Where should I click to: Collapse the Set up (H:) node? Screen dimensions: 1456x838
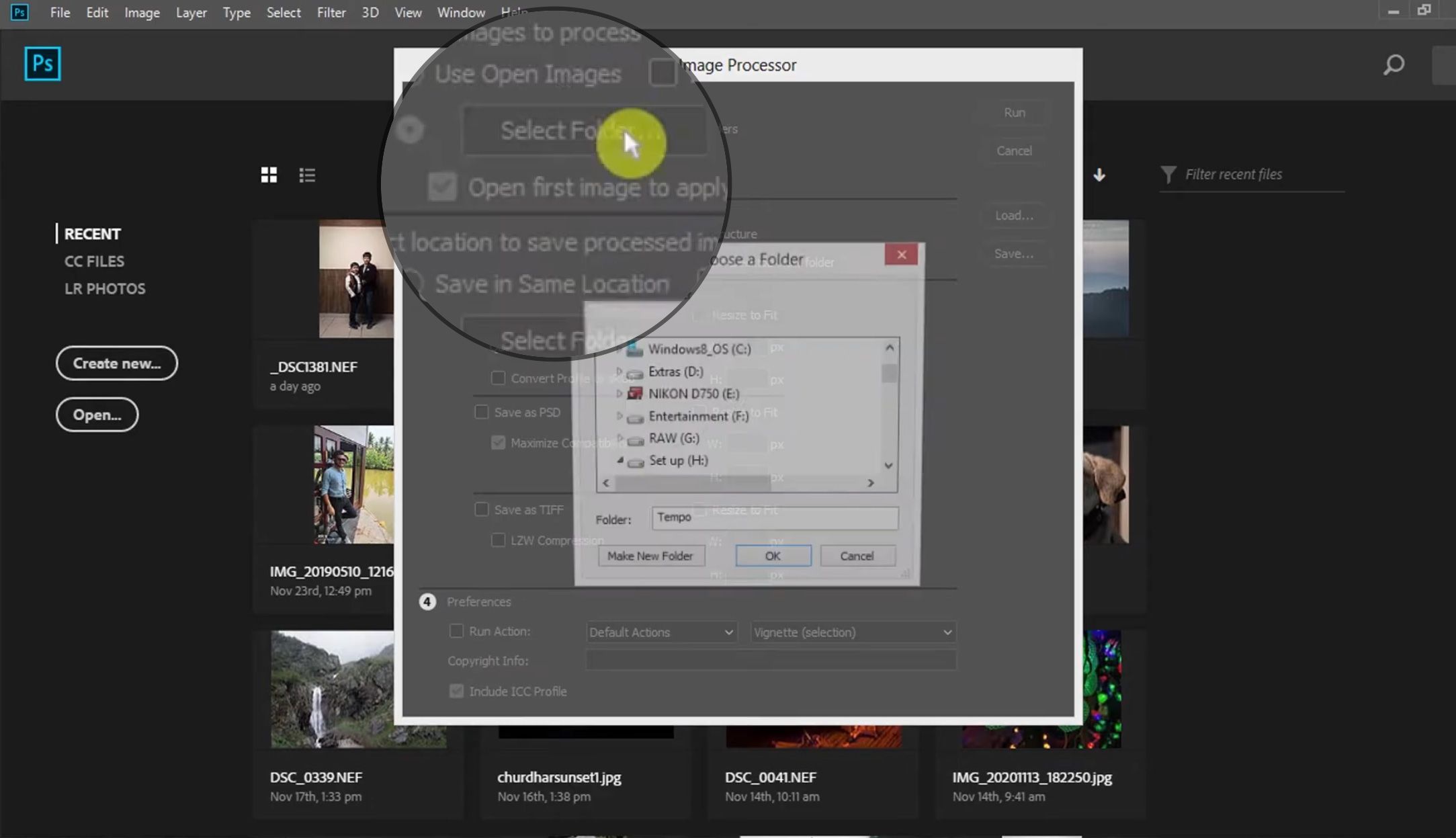(x=619, y=460)
